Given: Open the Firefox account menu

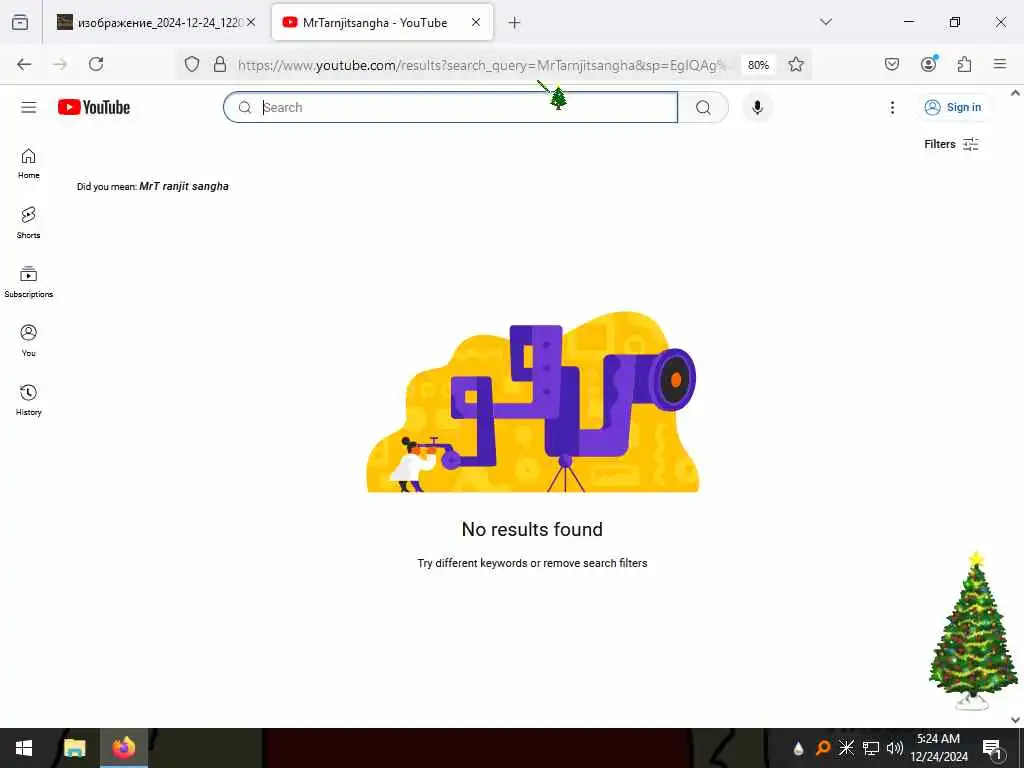Looking at the screenshot, I should tap(929, 64).
